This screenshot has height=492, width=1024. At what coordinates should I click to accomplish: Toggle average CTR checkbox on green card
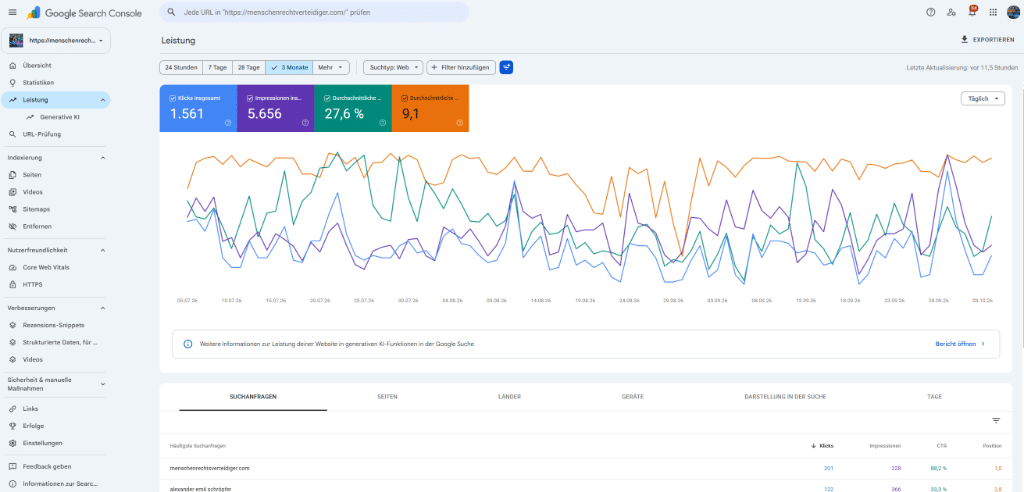tap(327, 98)
